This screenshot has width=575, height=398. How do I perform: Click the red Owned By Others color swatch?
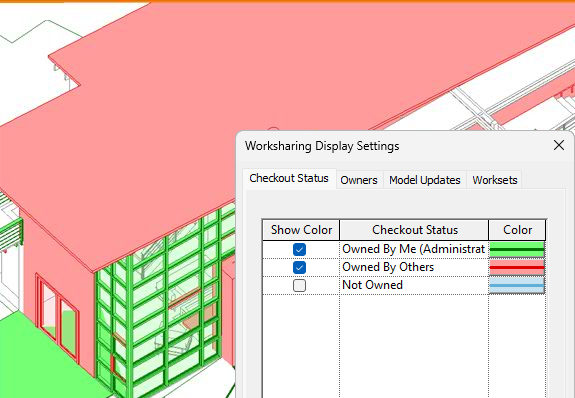click(x=517, y=267)
